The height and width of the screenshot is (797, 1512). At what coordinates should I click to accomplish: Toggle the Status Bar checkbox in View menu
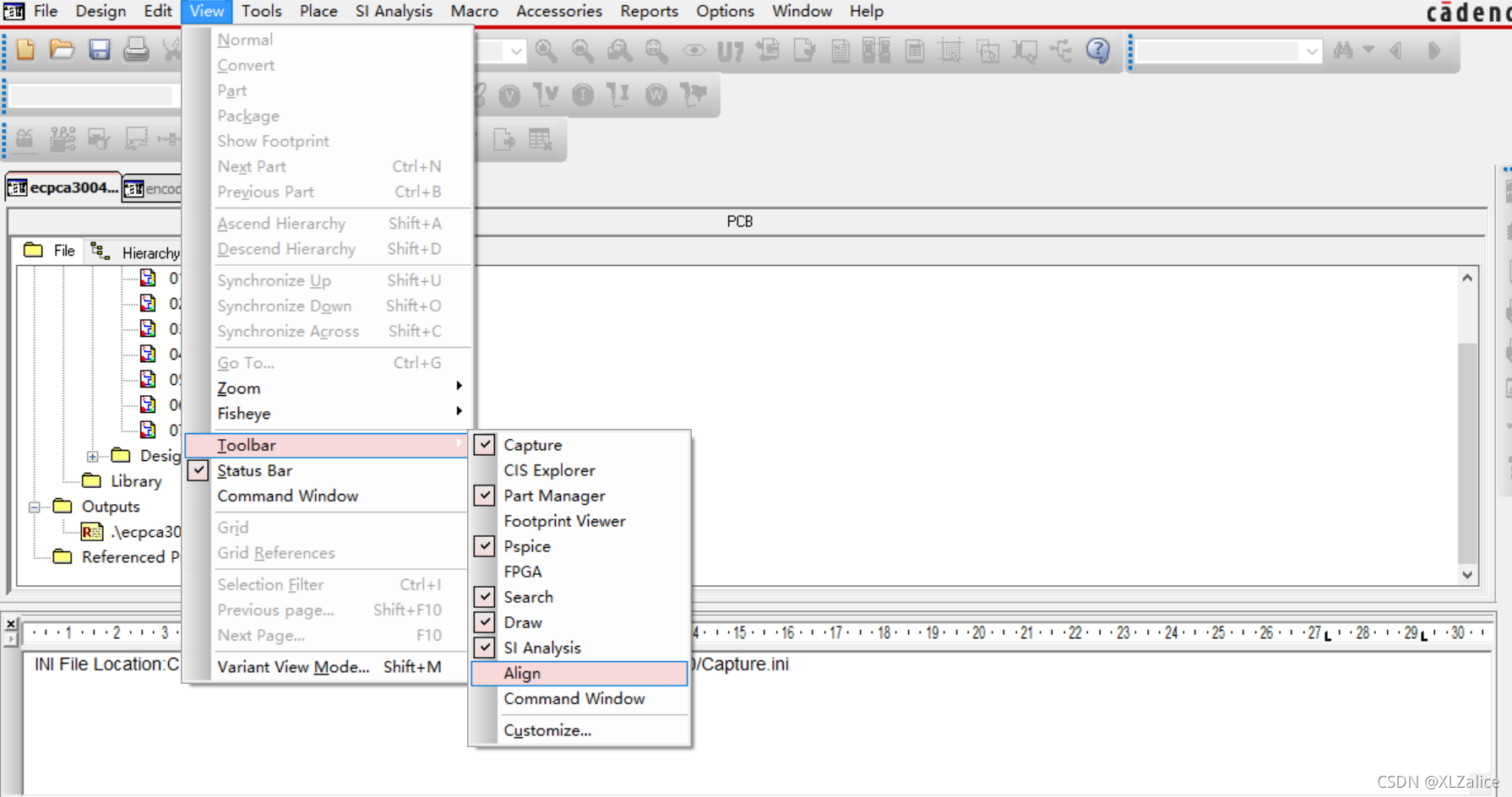(x=198, y=470)
